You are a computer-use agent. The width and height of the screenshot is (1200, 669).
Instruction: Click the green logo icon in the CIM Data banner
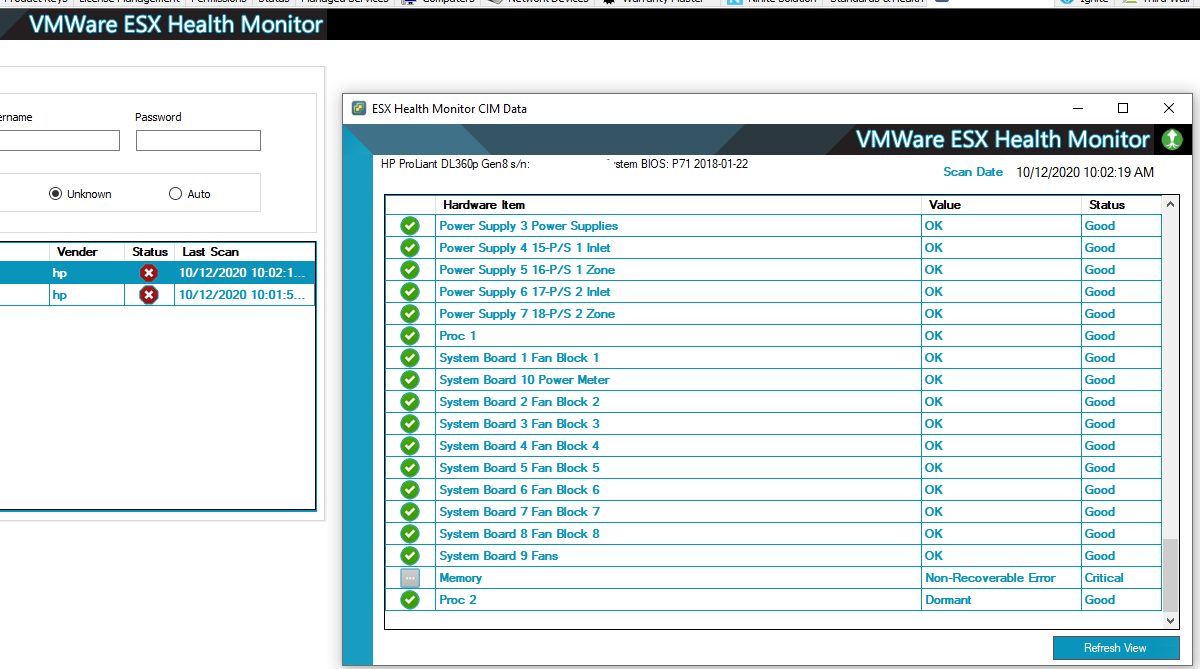(1172, 140)
